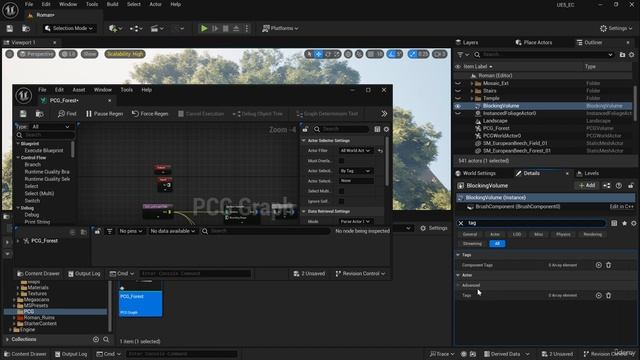Open Build menu in main editor
Screen dimensions: 640x360
[112, 4]
